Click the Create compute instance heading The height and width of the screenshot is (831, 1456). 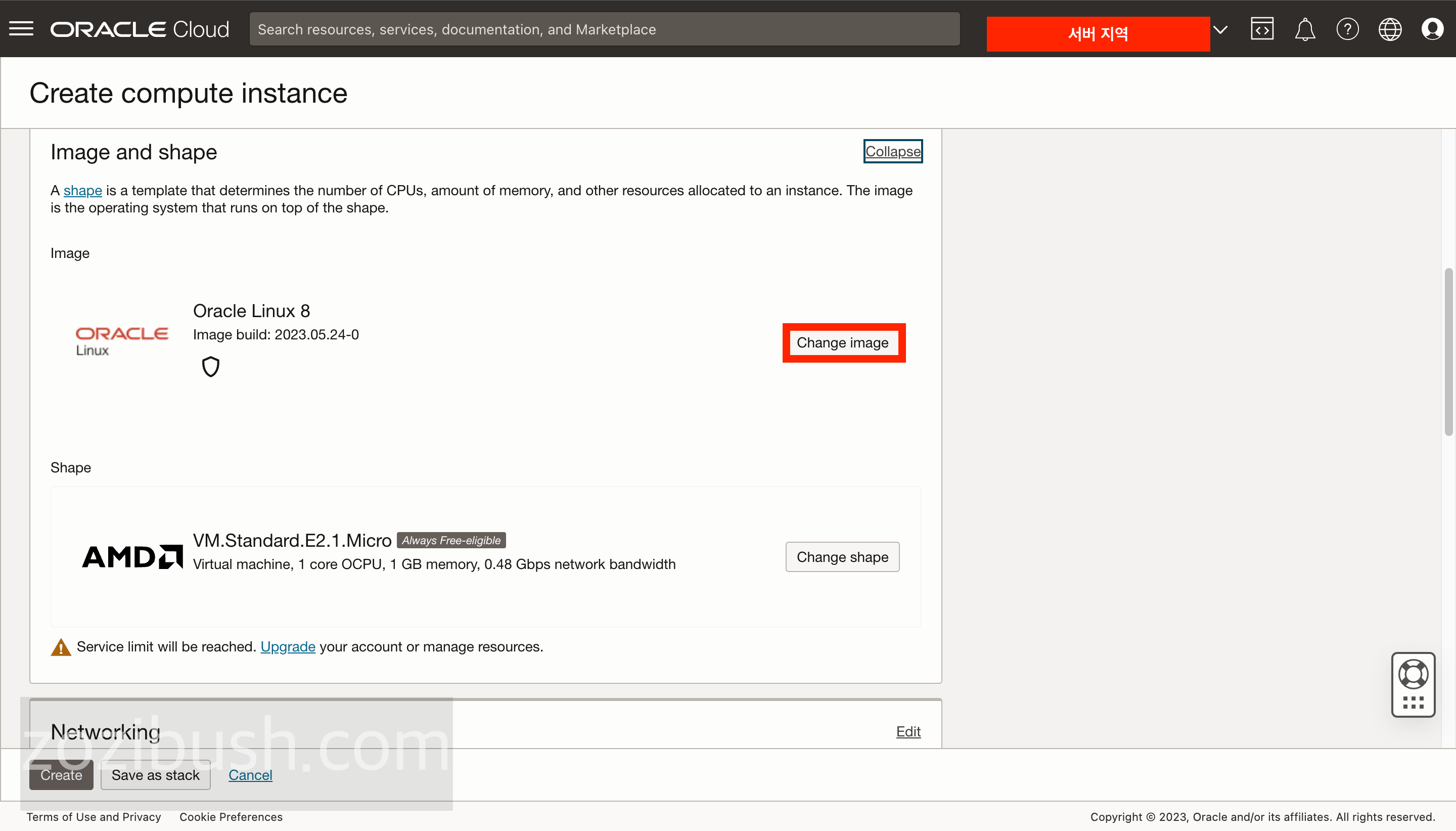[x=188, y=93]
